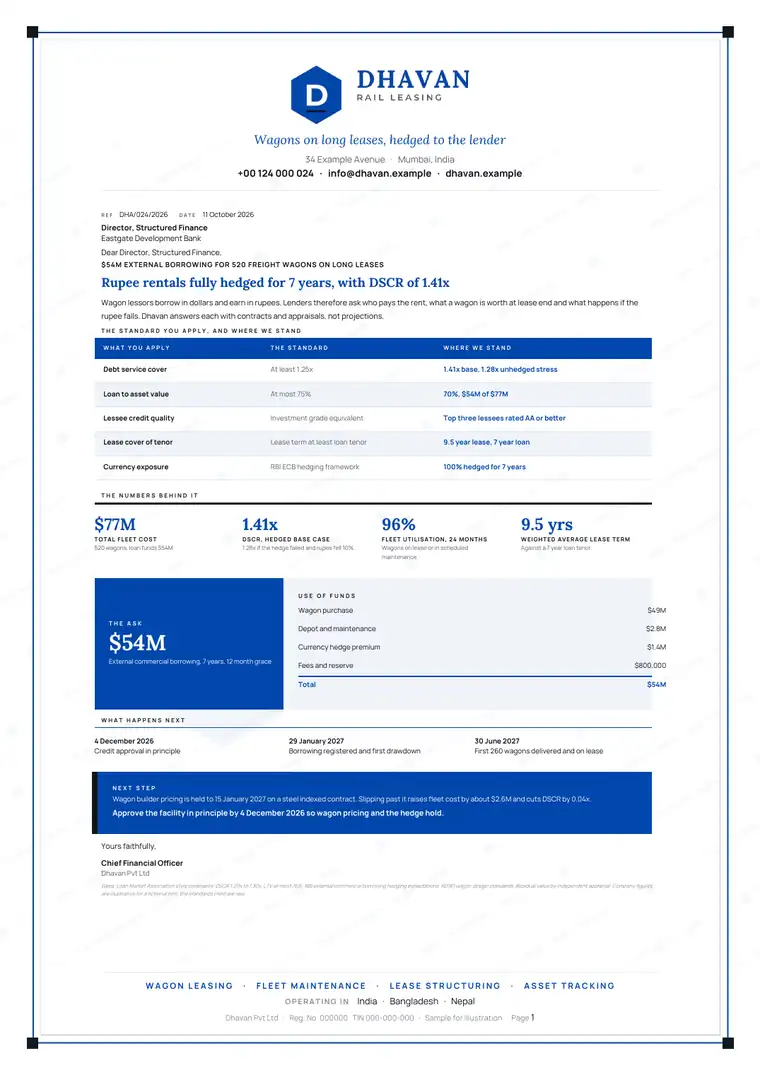Click the date "11 October 2026"
760x1075 pixels.
coord(228,215)
